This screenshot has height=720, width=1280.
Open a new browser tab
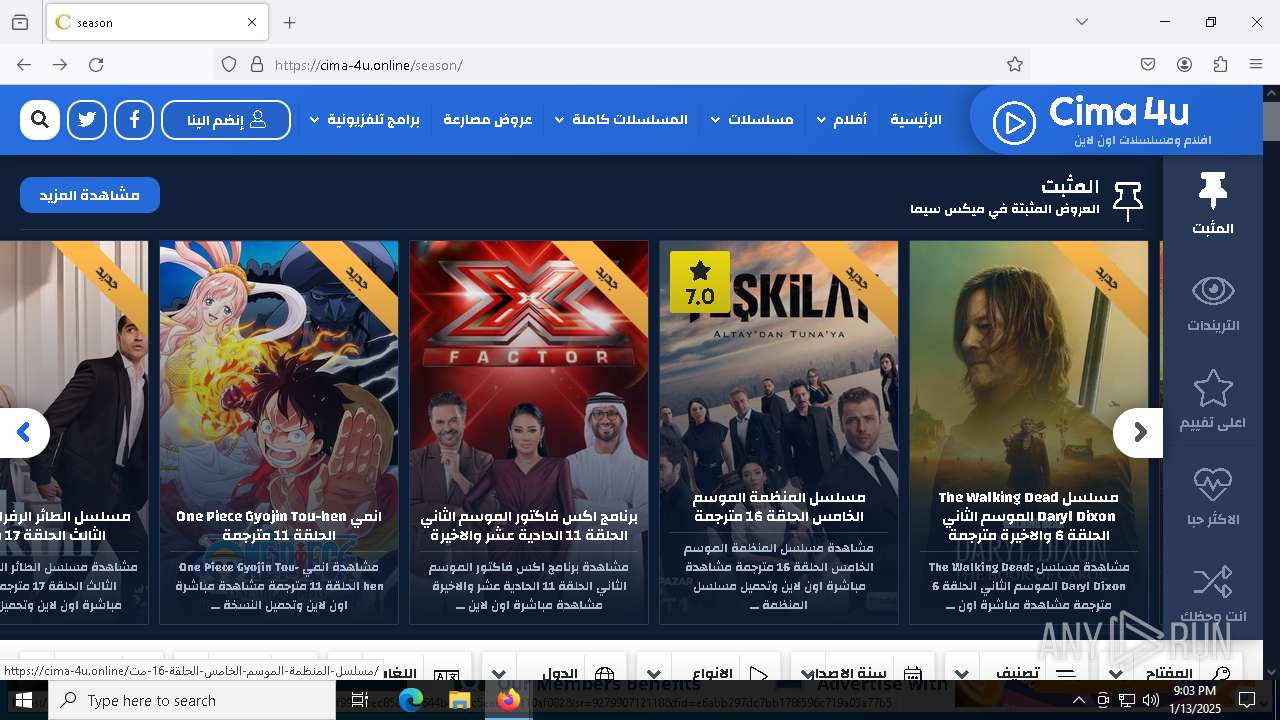click(x=290, y=22)
